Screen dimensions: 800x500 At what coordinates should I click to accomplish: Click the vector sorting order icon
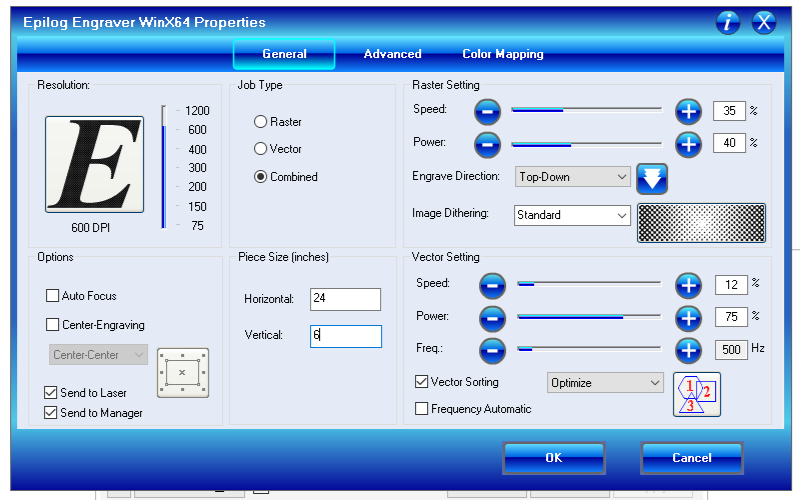coord(697,394)
